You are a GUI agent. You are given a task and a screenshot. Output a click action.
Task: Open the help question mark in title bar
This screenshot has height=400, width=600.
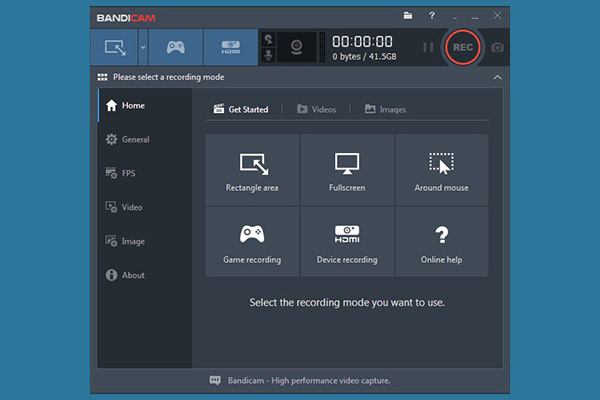pos(432,16)
